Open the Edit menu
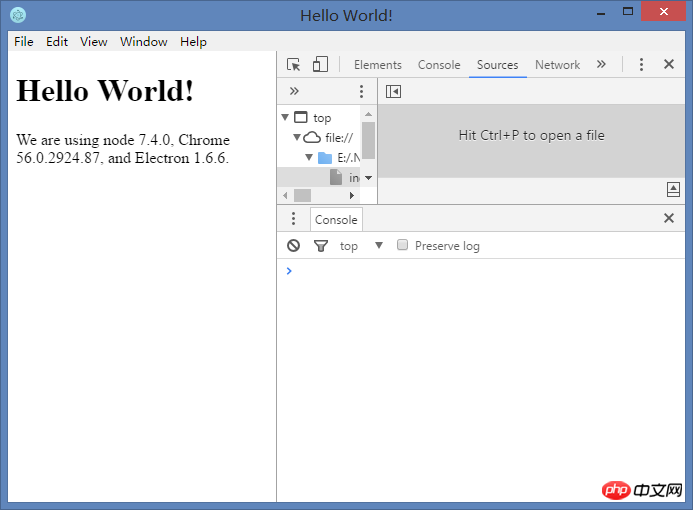The width and height of the screenshot is (693, 510). pyautogui.click(x=57, y=42)
